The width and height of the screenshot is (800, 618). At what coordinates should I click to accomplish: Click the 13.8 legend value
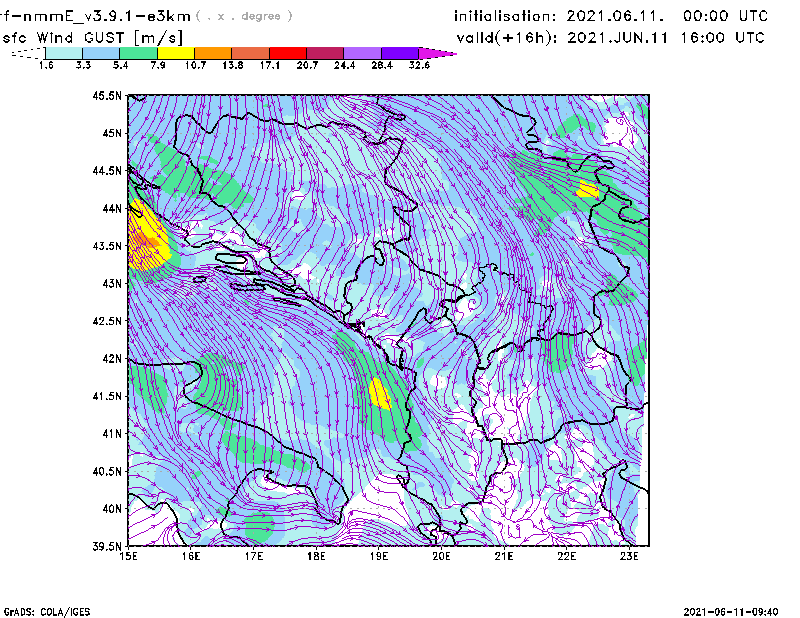pos(233,65)
